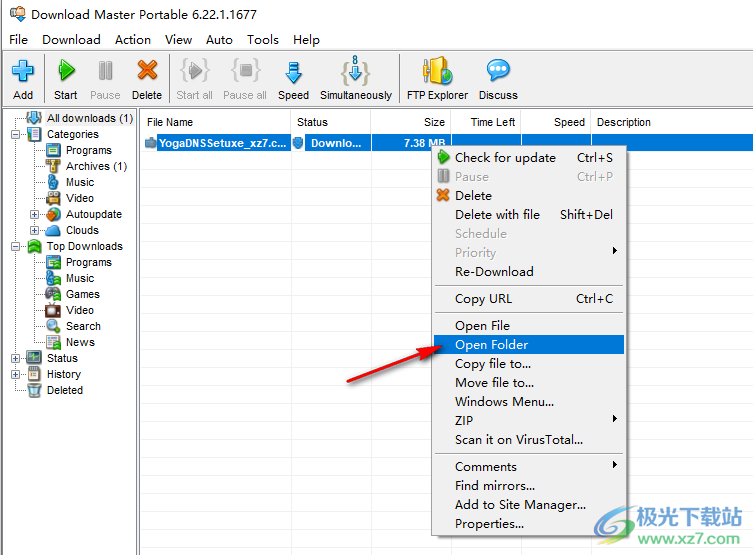Expand the Status tree node
This screenshot has width=753, height=555.
[15, 358]
